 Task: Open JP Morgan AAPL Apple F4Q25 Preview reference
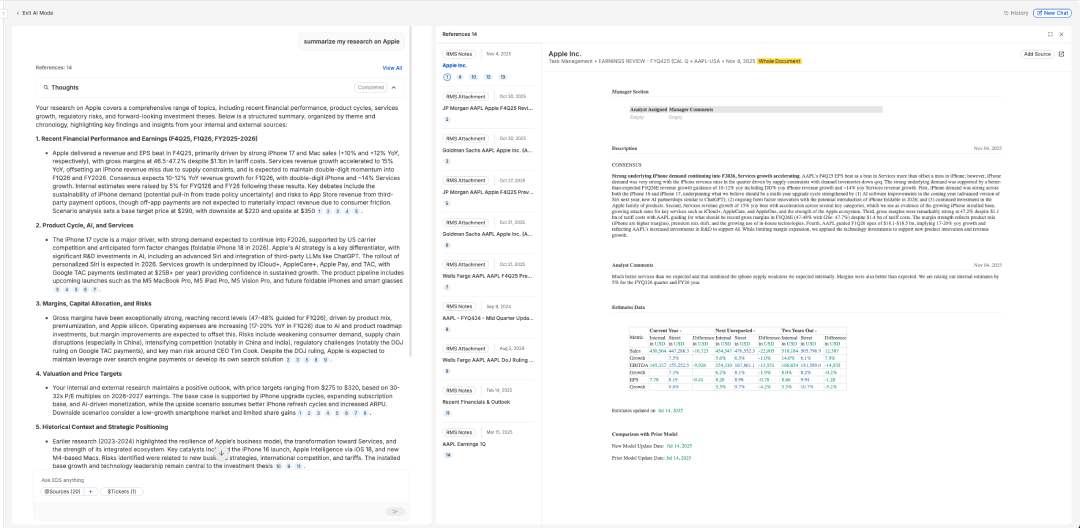[487, 192]
